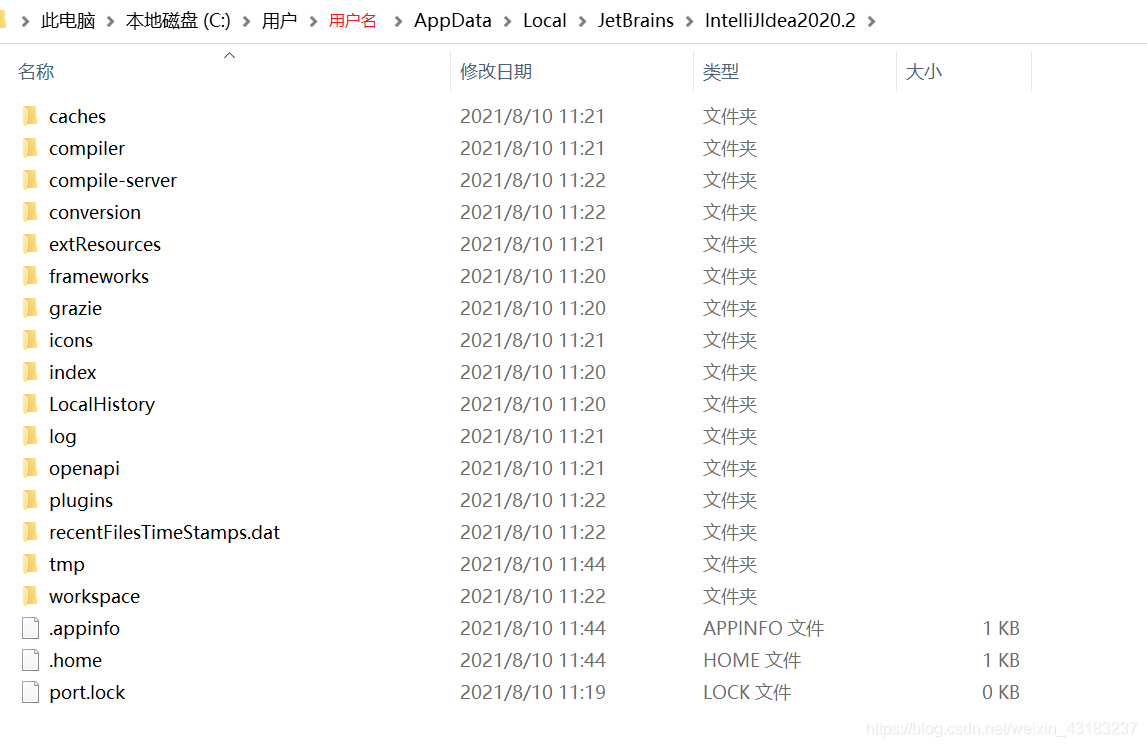Select the frameworks folder name

click(x=99, y=277)
